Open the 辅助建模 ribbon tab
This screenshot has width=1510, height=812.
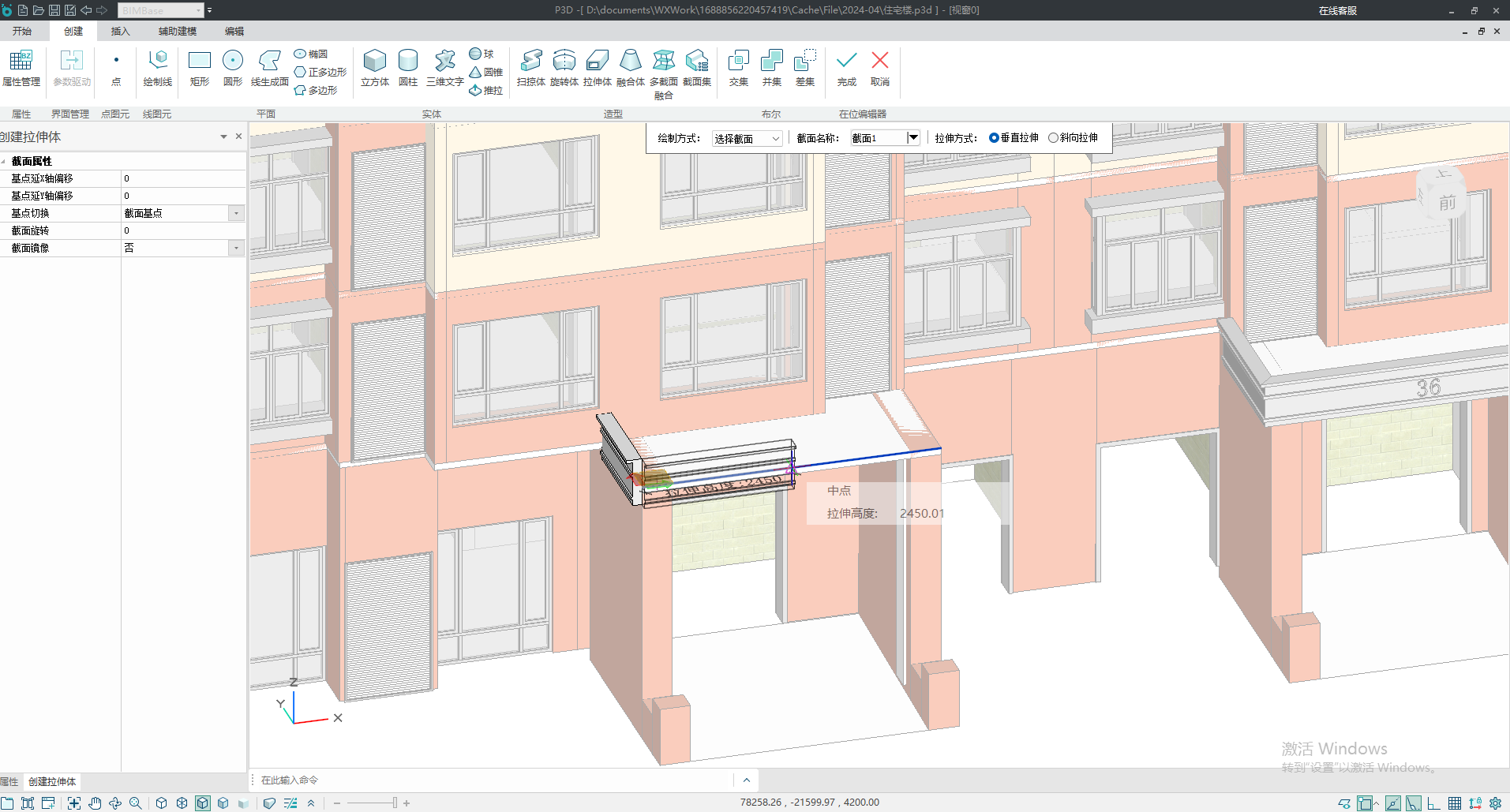178,32
